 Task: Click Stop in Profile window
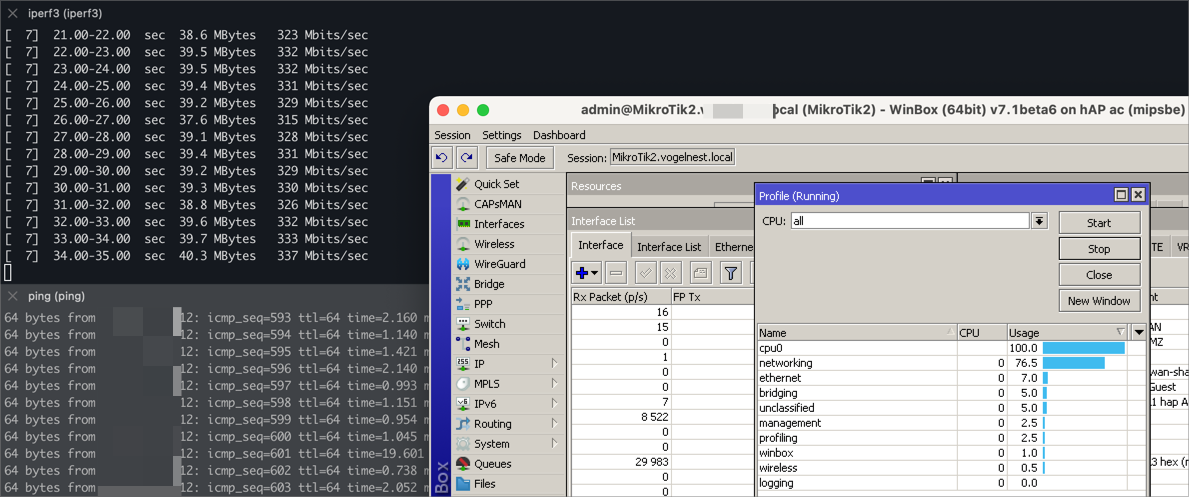(x=1100, y=249)
